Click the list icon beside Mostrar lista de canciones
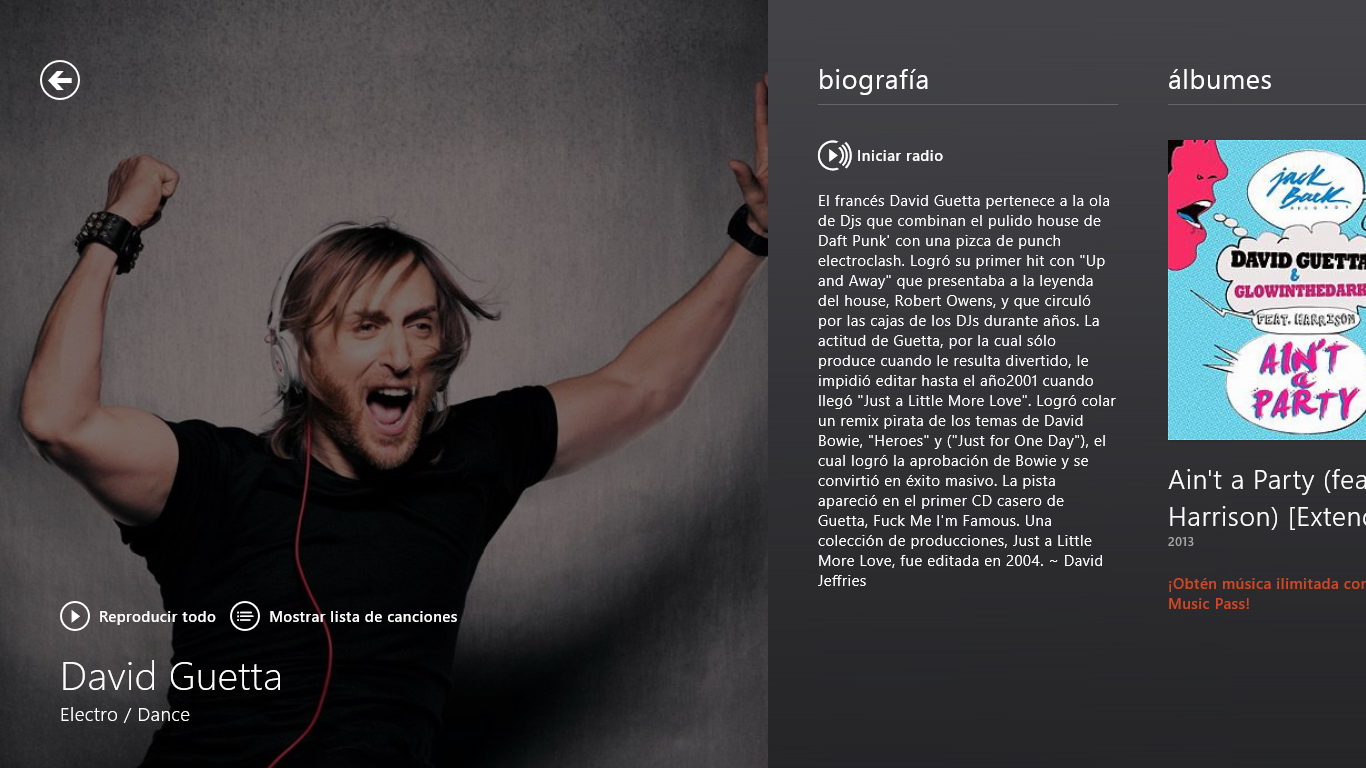 pyautogui.click(x=245, y=616)
